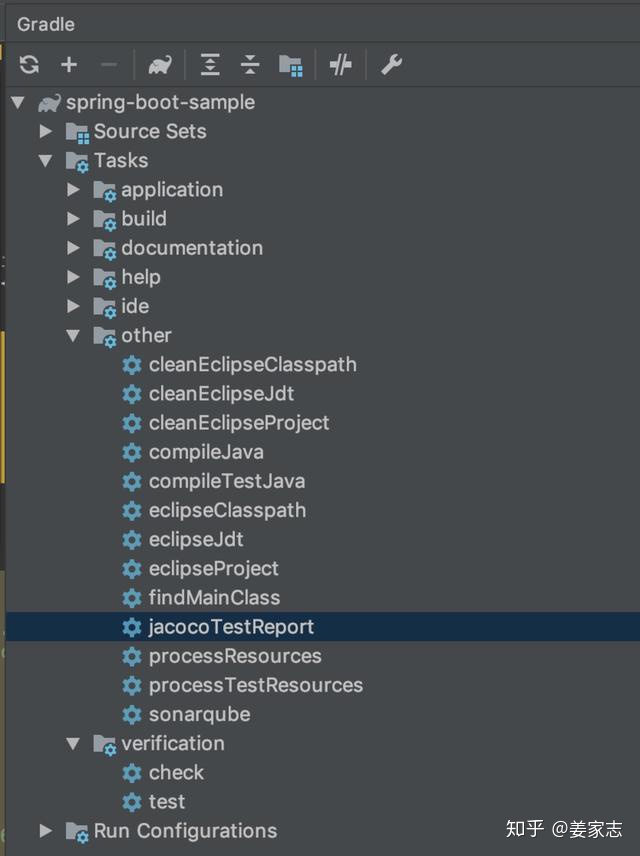Click the Collapse All toolbar icon

pyautogui.click(x=250, y=65)
